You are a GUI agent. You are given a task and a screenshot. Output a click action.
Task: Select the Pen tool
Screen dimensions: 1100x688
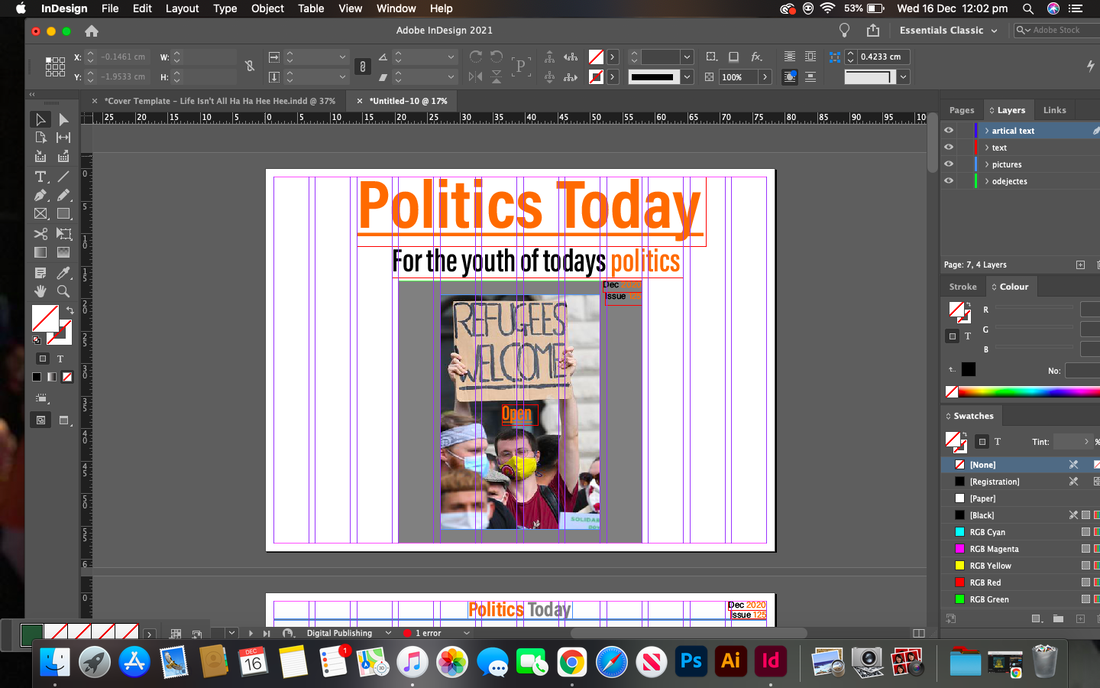pos(41,196)
